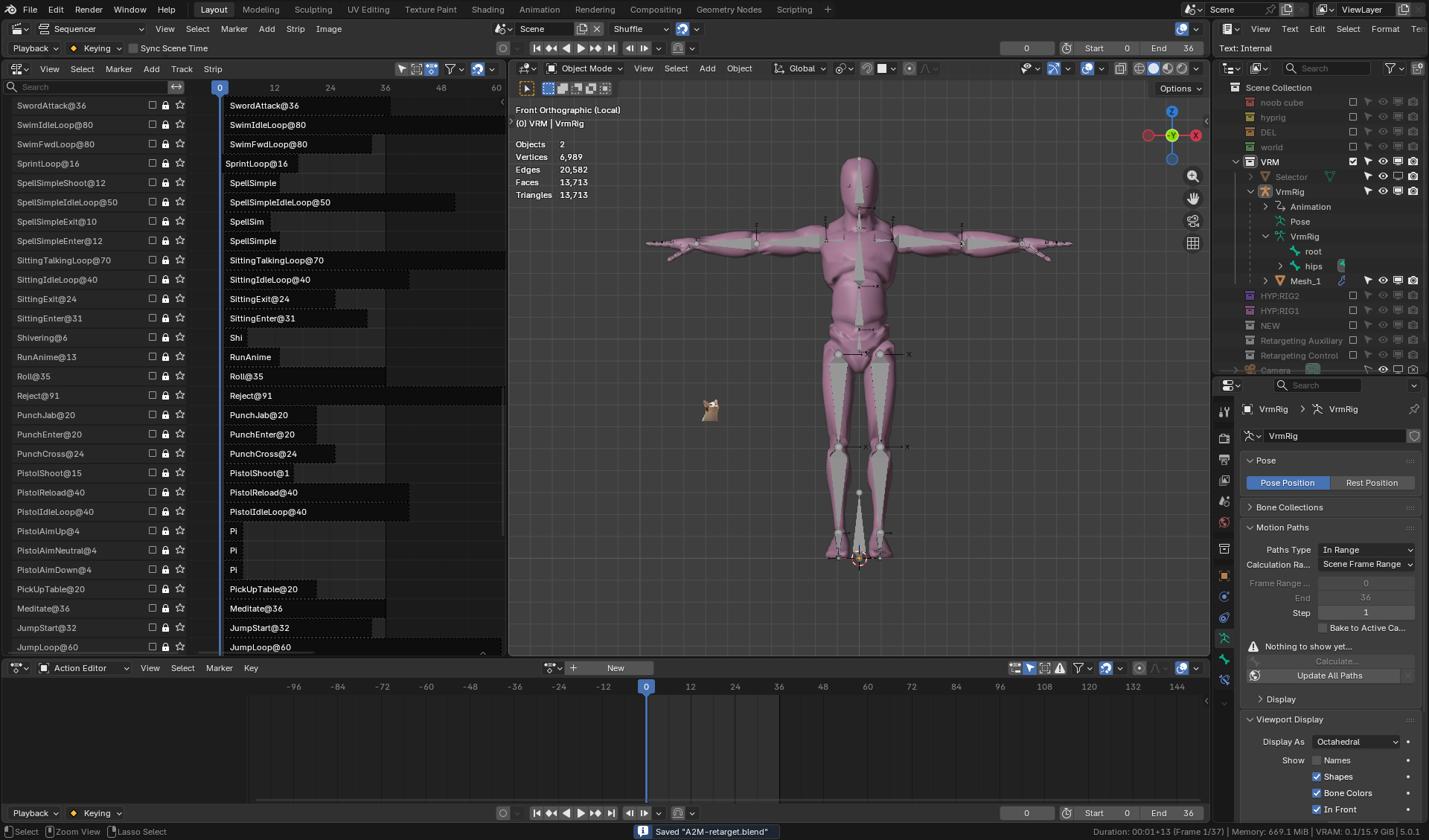The image size is (1429, 840).
Task: Expand the hips bone in outliner
Action: pyautogui.click(x=1280, y=266)
